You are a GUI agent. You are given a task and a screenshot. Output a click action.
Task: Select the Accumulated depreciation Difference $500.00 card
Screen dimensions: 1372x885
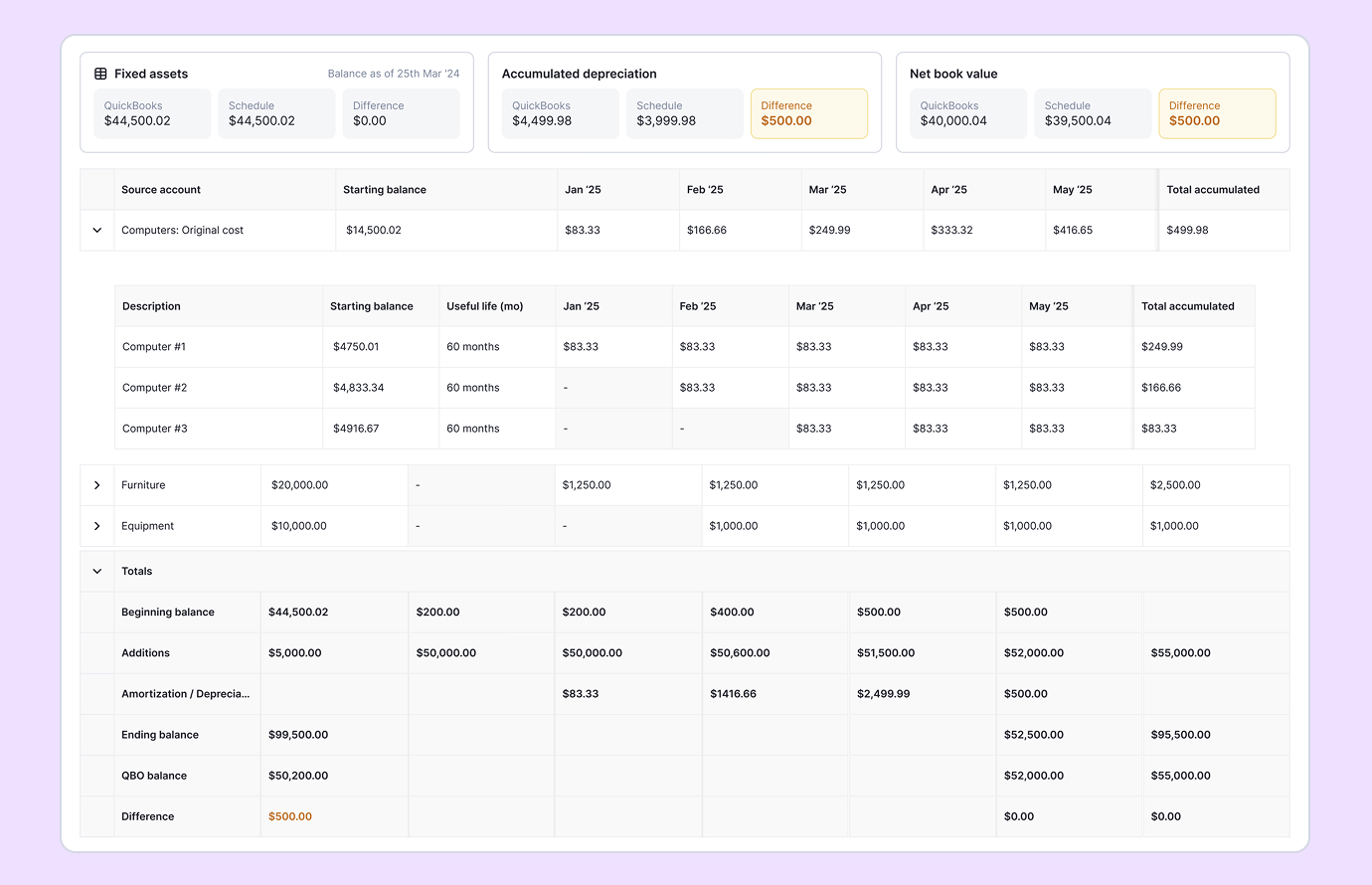808,113
